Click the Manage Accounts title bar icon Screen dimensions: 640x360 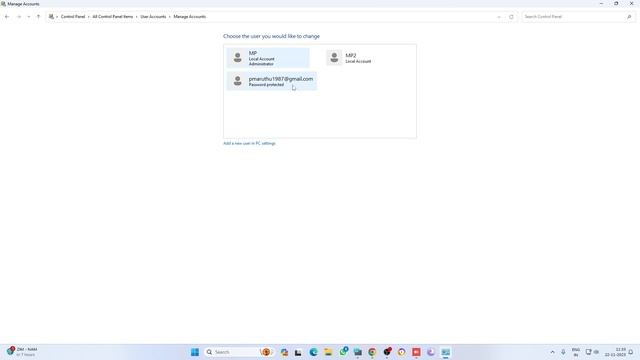(x=3, y=4)
